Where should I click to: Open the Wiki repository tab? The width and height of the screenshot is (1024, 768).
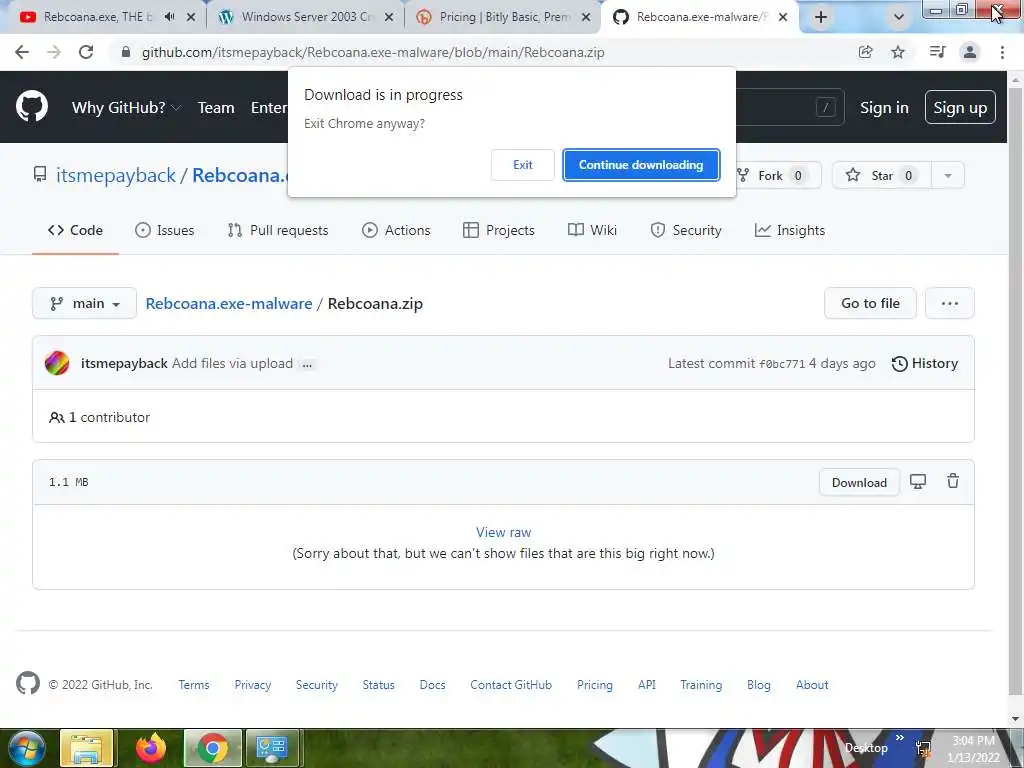coord(592,230)
